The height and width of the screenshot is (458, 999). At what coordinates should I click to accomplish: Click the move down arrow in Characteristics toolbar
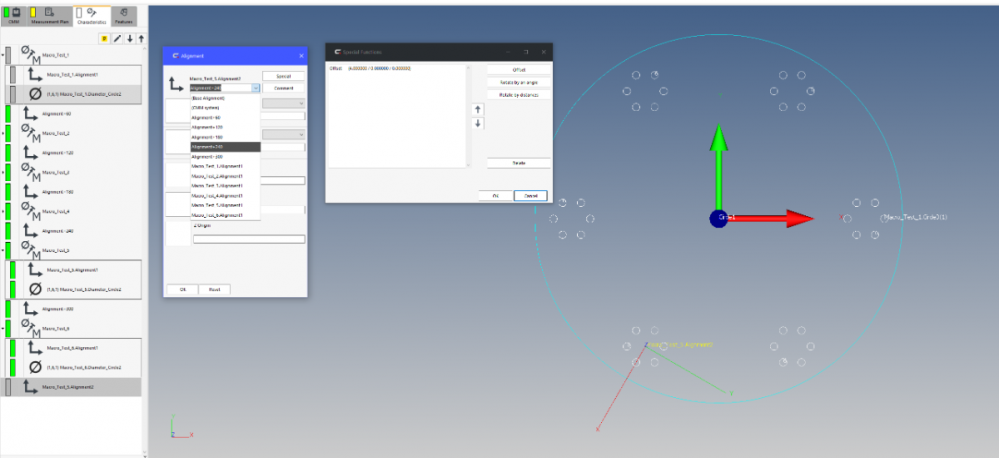(128, 38)
